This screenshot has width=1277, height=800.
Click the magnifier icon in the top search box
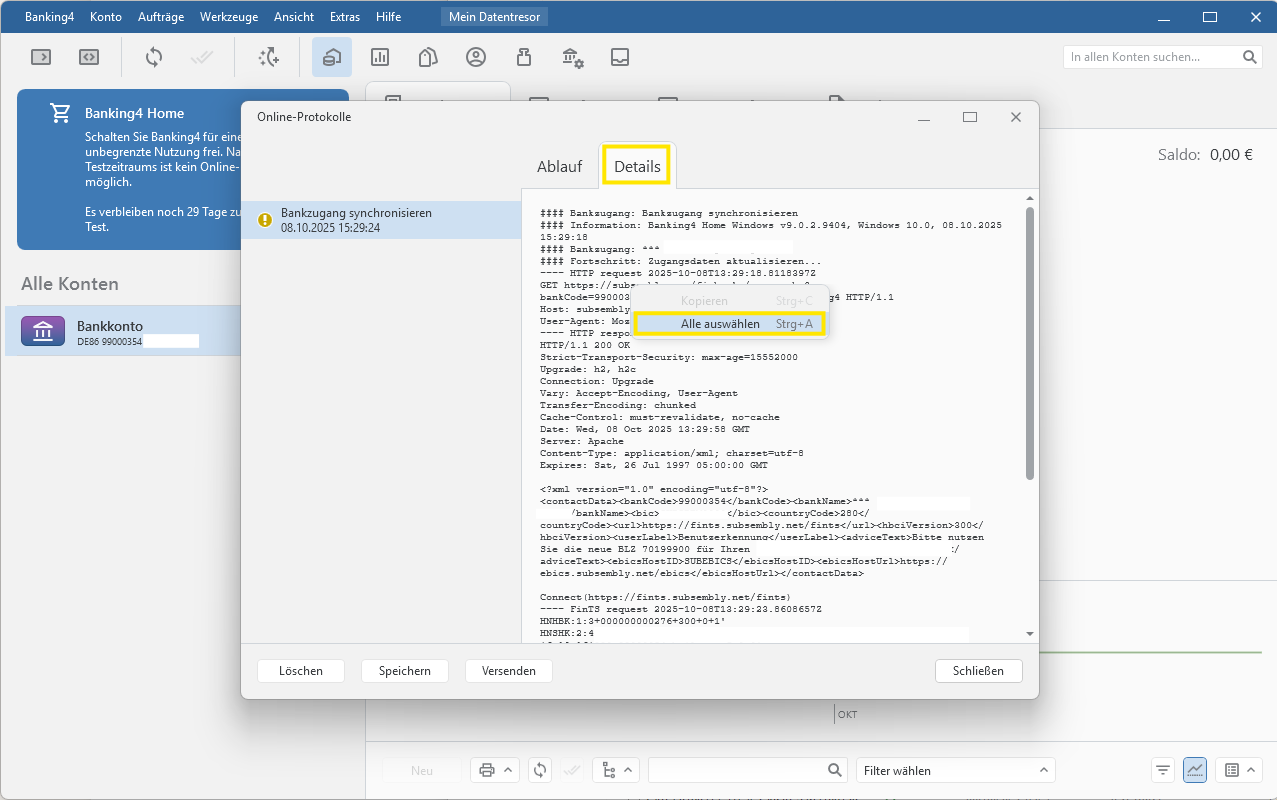coord(1250,57)
